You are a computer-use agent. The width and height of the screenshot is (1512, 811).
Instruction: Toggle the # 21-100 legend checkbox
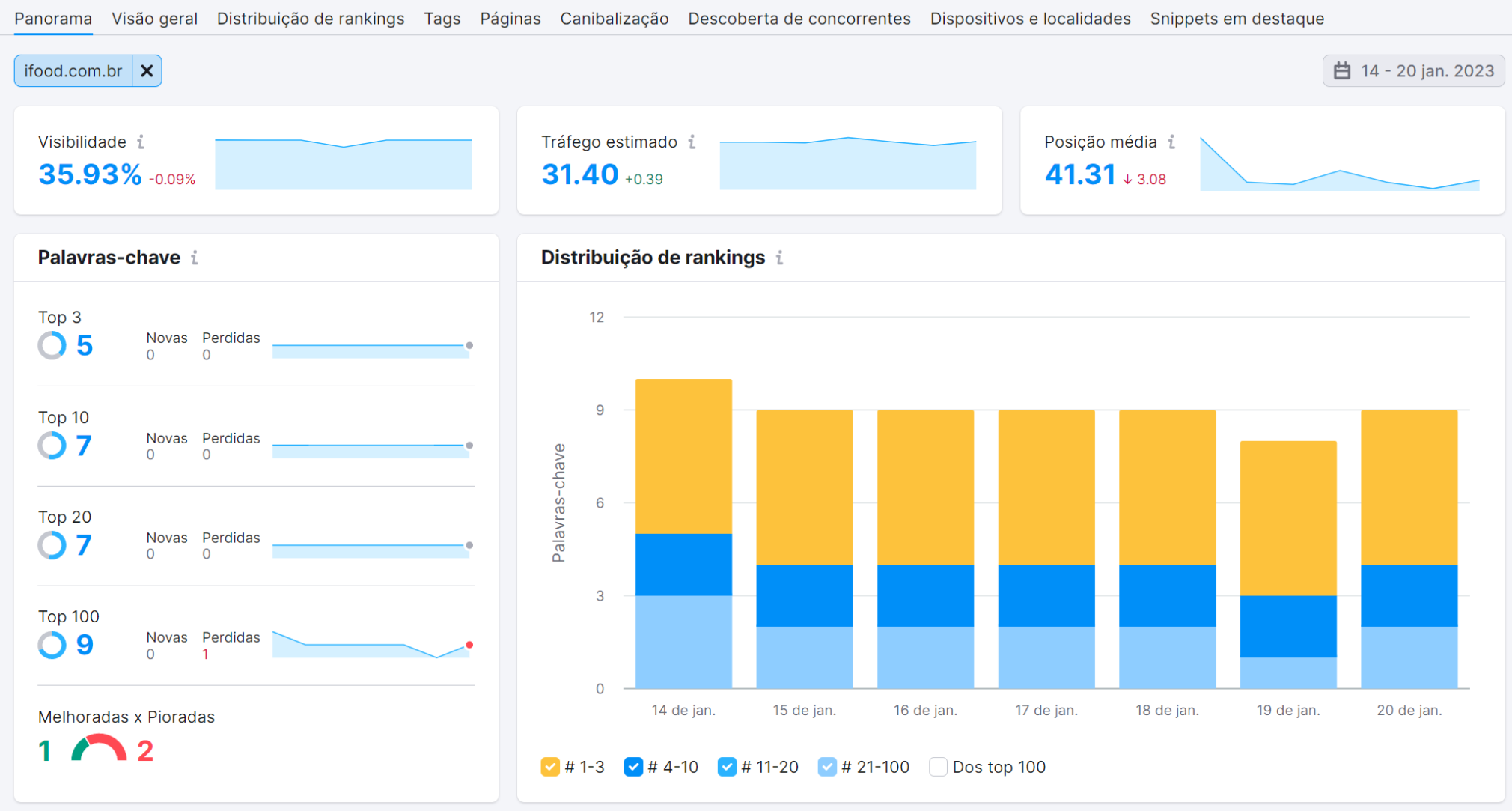point(827,767)
